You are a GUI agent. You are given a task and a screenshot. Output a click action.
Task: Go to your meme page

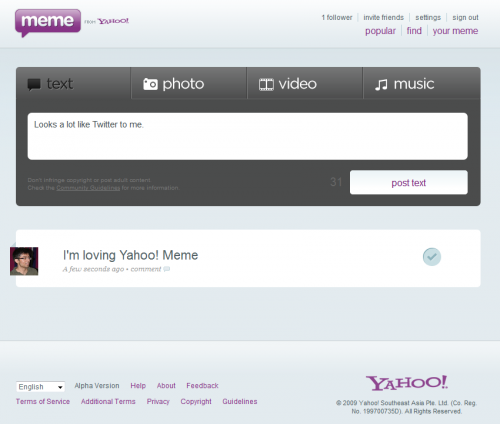coord(455,31)
